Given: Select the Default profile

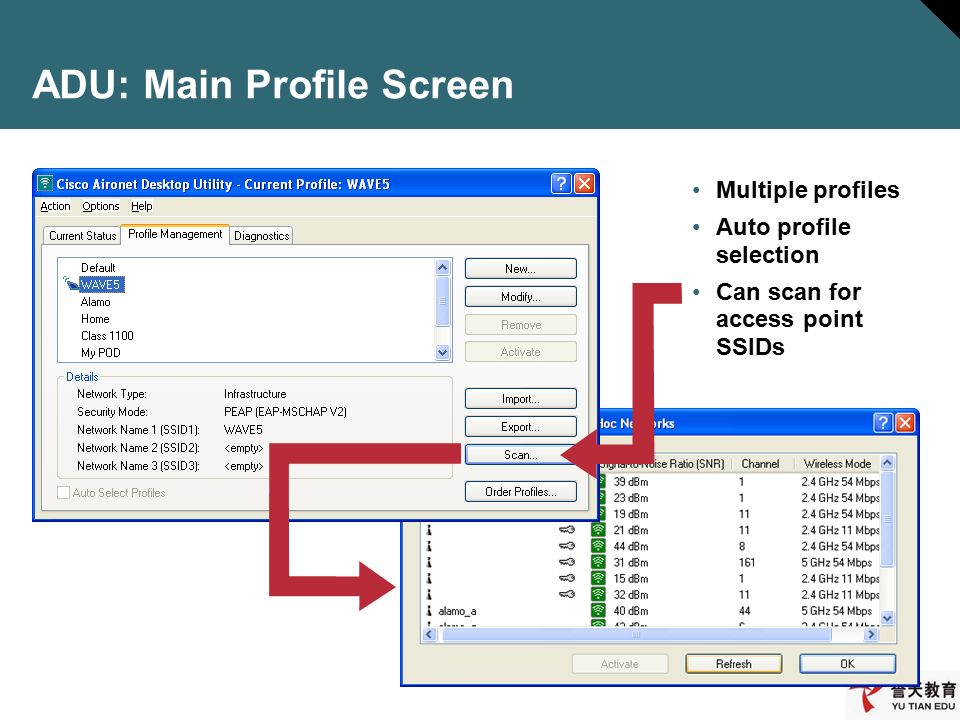Looking at the screenshot, I should (98, 268).
